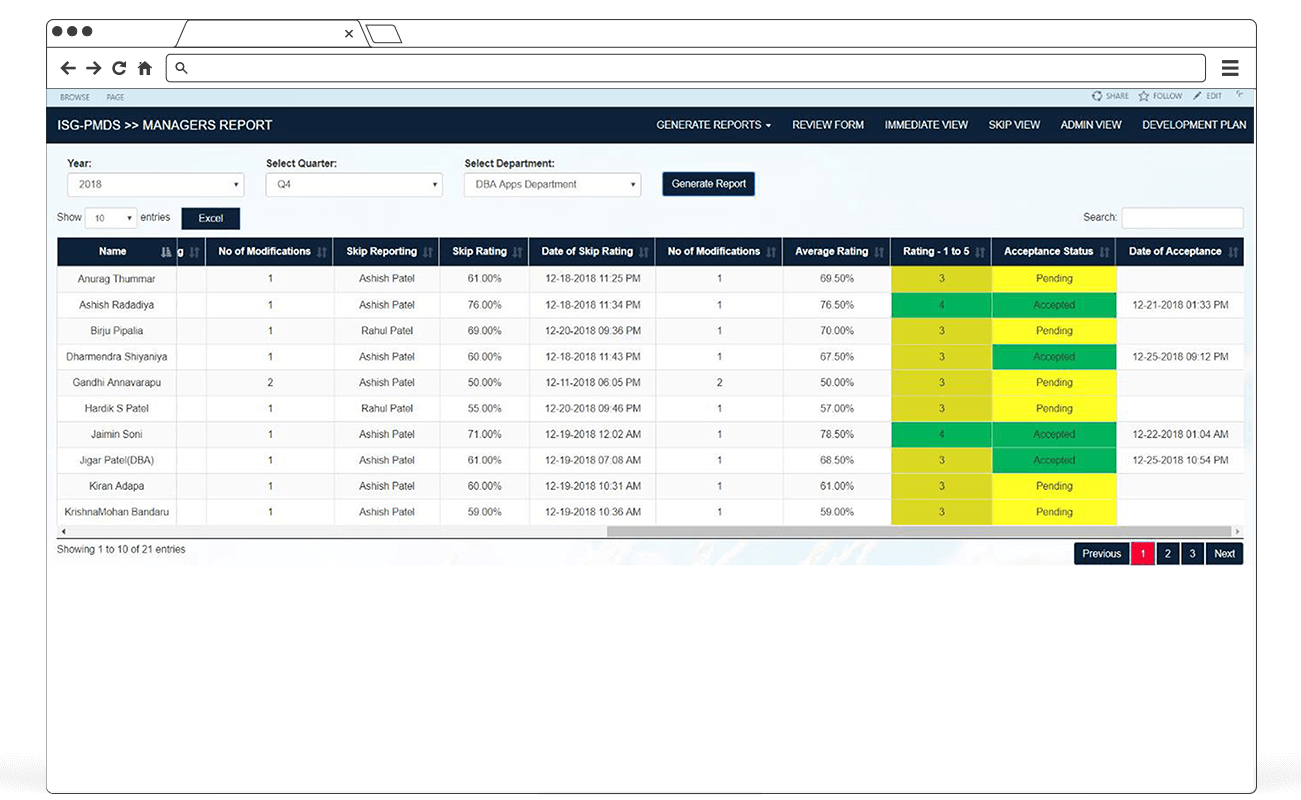Sort by Acceptance Status column

pyautogui.click(x=1049, y=251)
